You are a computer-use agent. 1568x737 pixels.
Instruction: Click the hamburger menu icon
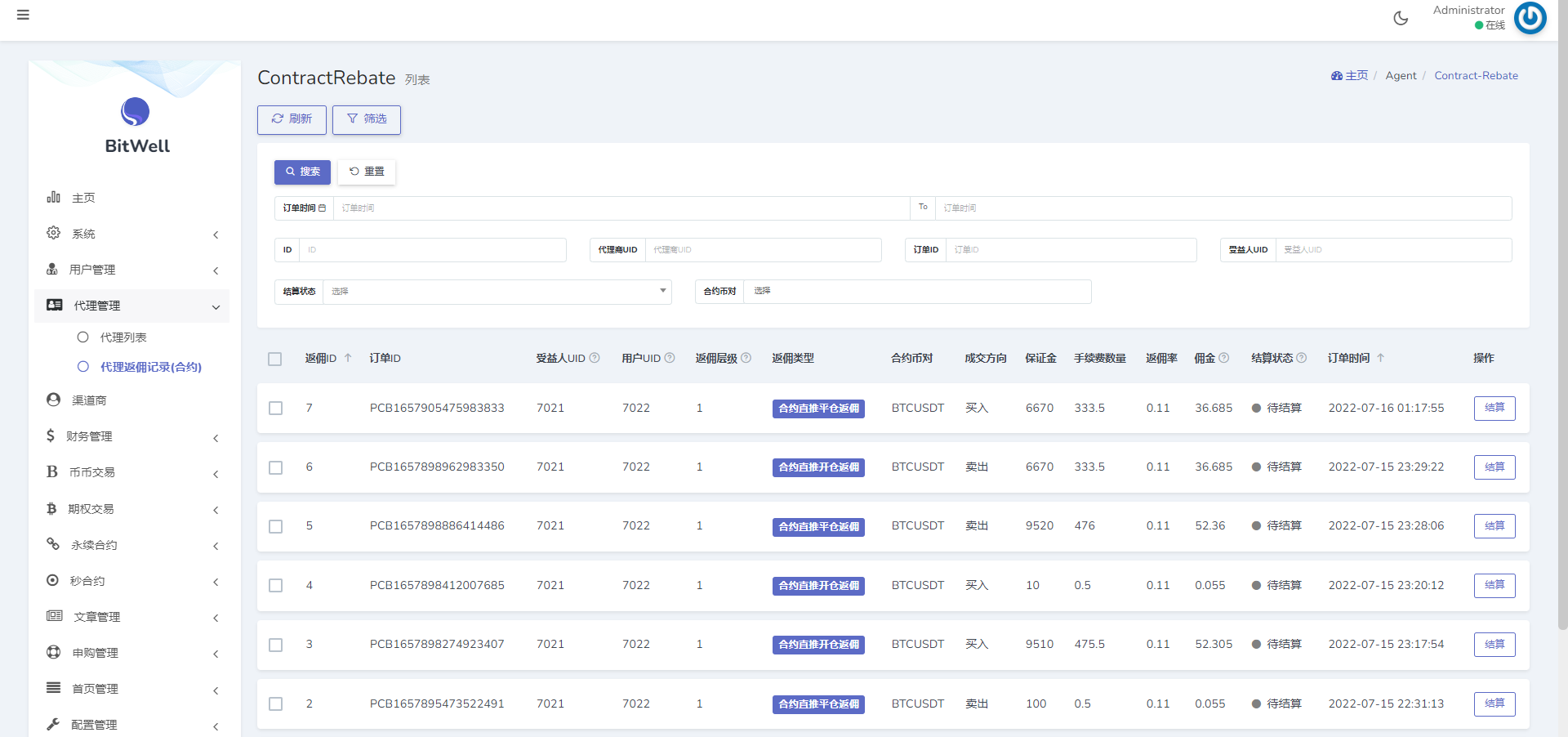(23, 15)
